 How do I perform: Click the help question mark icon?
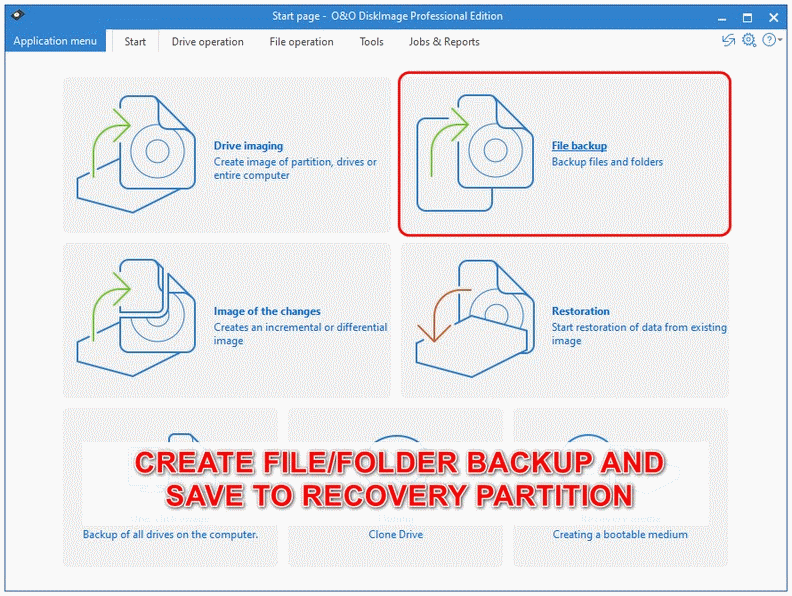tap(769, 40)
